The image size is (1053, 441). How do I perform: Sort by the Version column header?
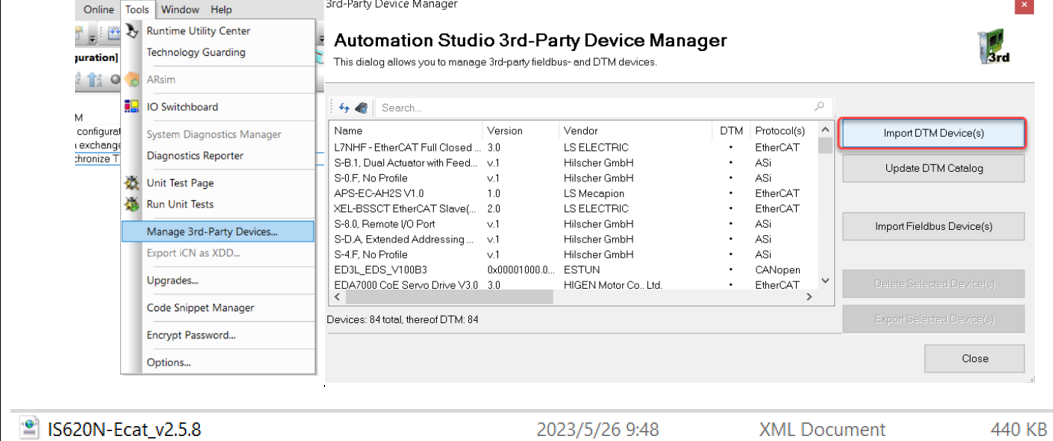click(x=520, y=131)
